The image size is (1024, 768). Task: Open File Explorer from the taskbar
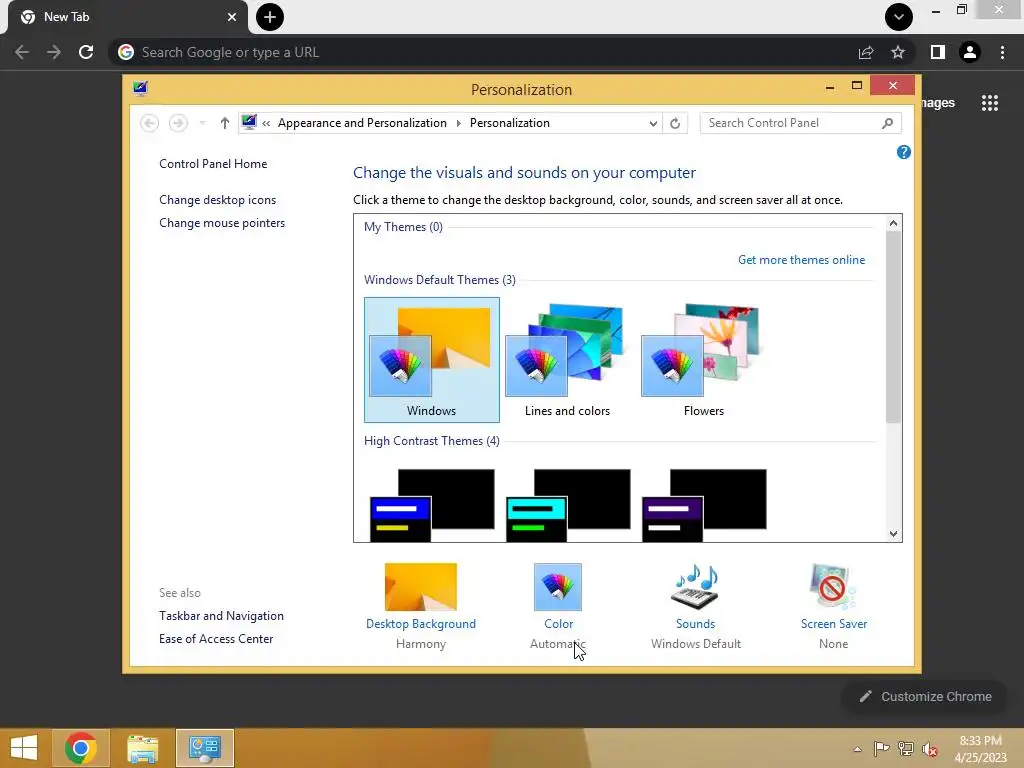[143, 748]
